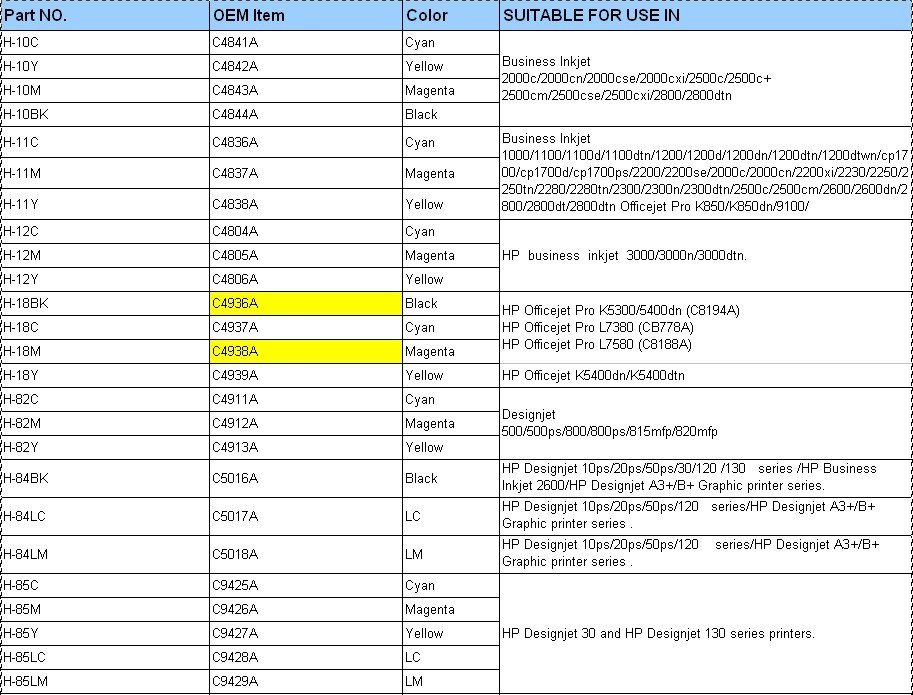The image size is (913, 695).
Task: Select the H-10BK part number cell
Action: [x=104, y=114]
